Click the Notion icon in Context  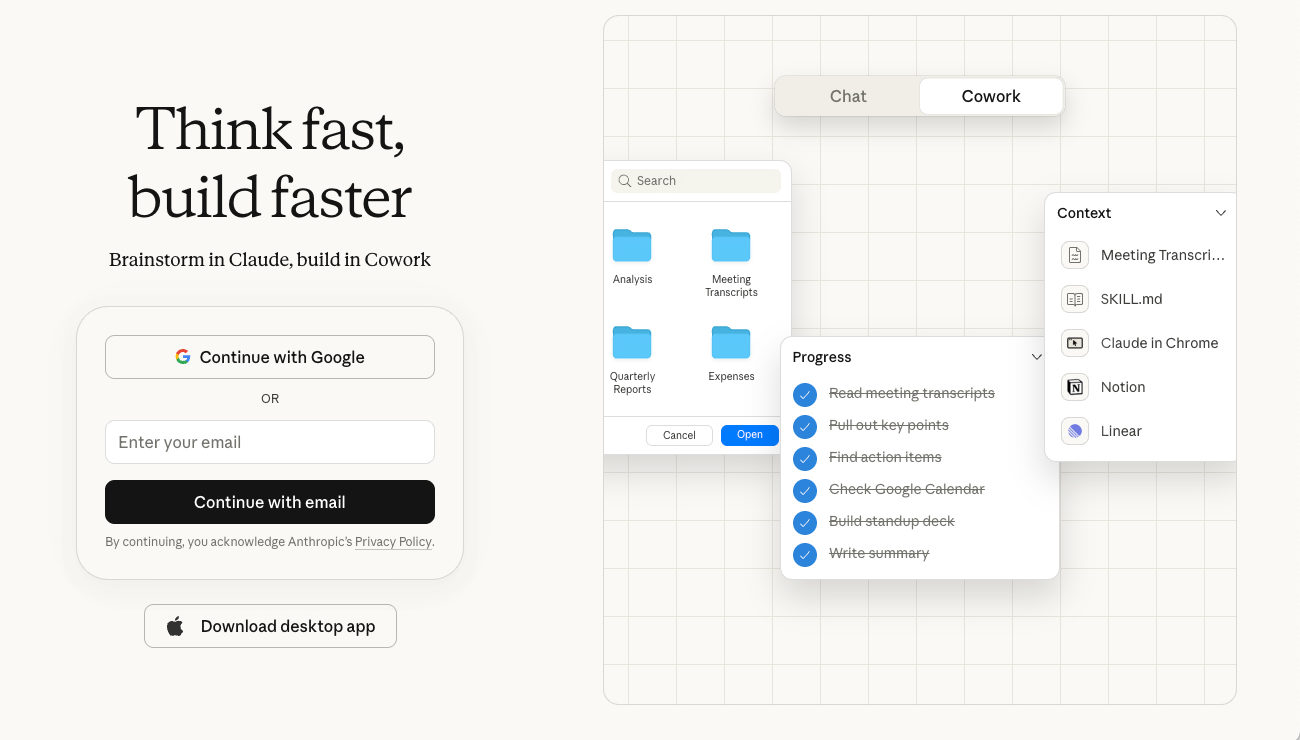[x=1075, y=387]
